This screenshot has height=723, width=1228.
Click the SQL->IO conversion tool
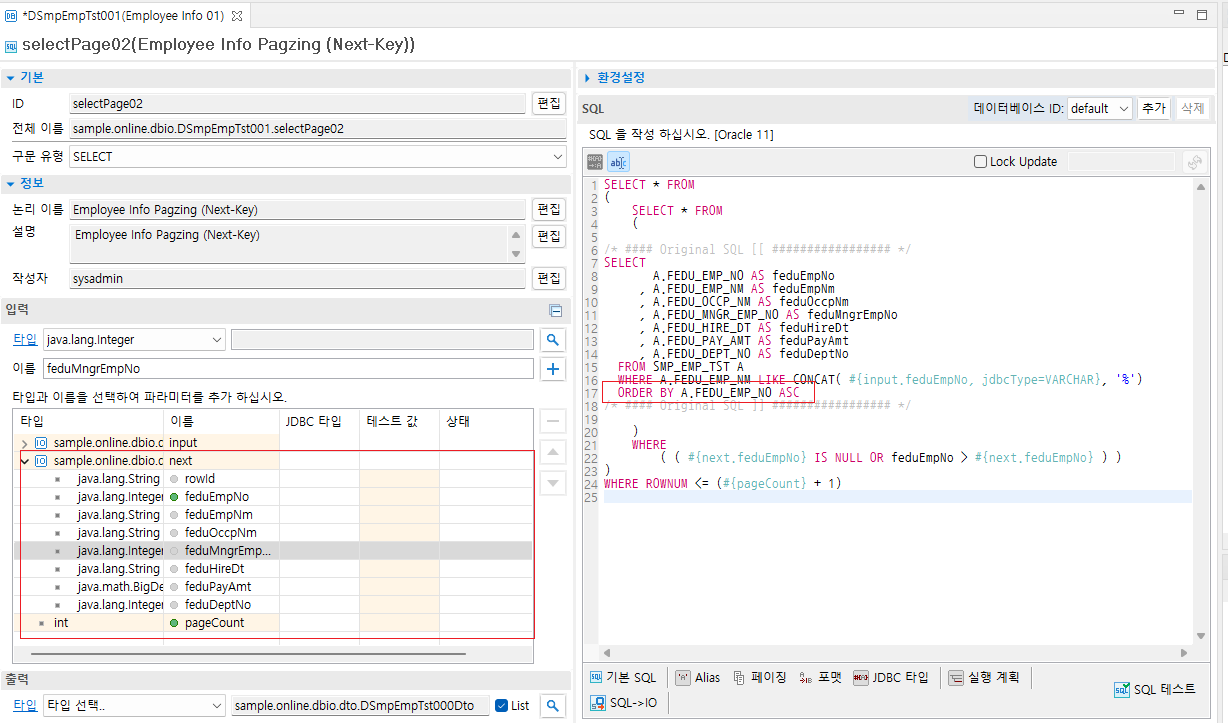[624, 703]
